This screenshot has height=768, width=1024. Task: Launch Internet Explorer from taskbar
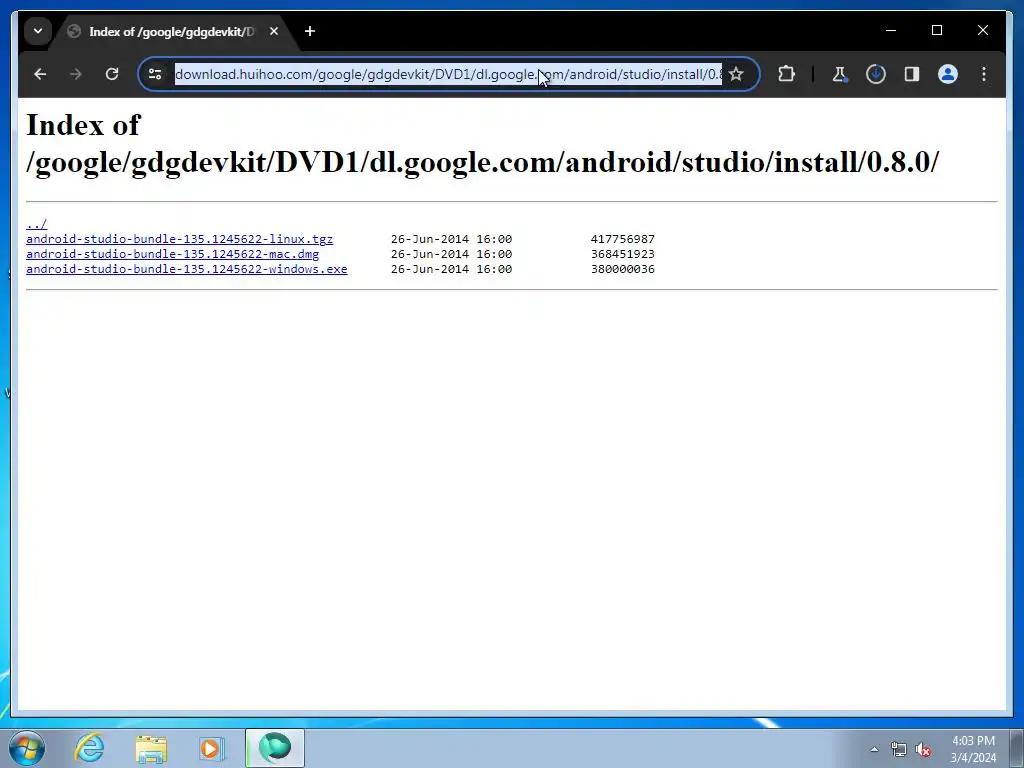pos(89,748)
